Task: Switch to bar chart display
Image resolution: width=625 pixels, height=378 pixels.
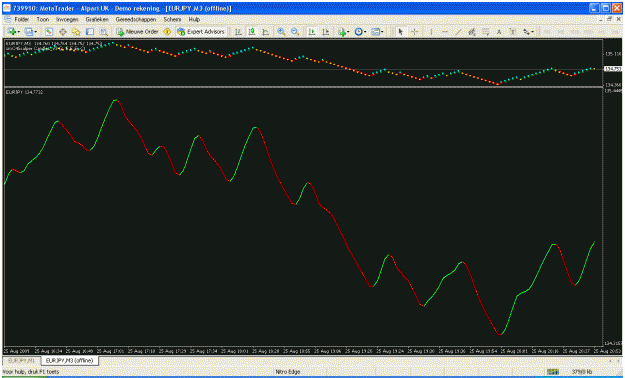Action: tap(238, 32)
